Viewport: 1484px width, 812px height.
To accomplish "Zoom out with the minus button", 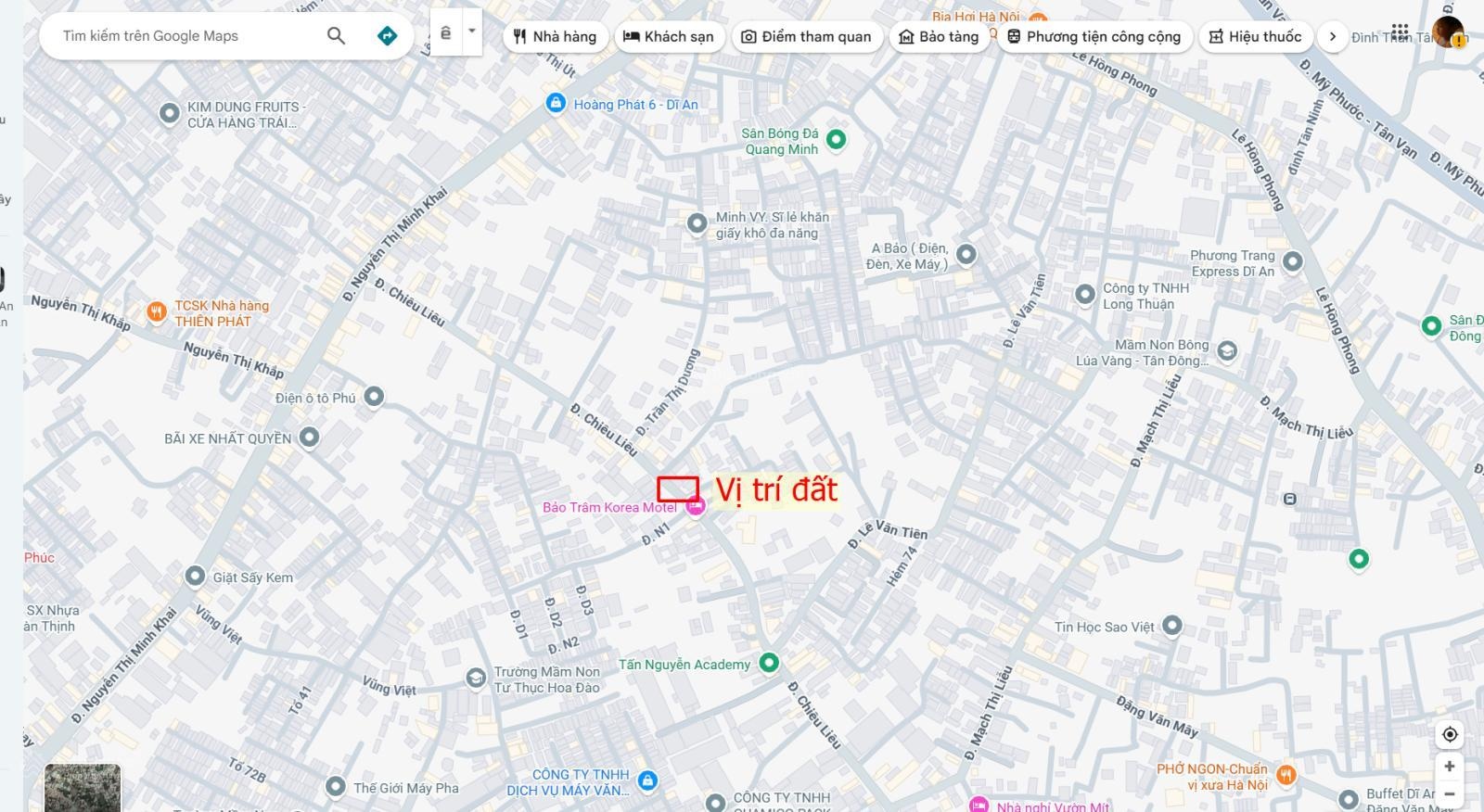I will point(1450,794).
